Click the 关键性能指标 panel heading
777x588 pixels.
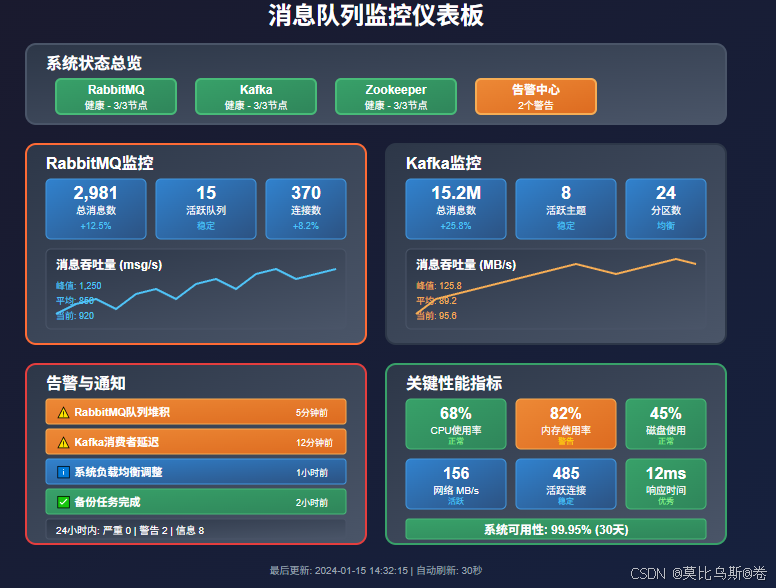[x=454, y=383]
